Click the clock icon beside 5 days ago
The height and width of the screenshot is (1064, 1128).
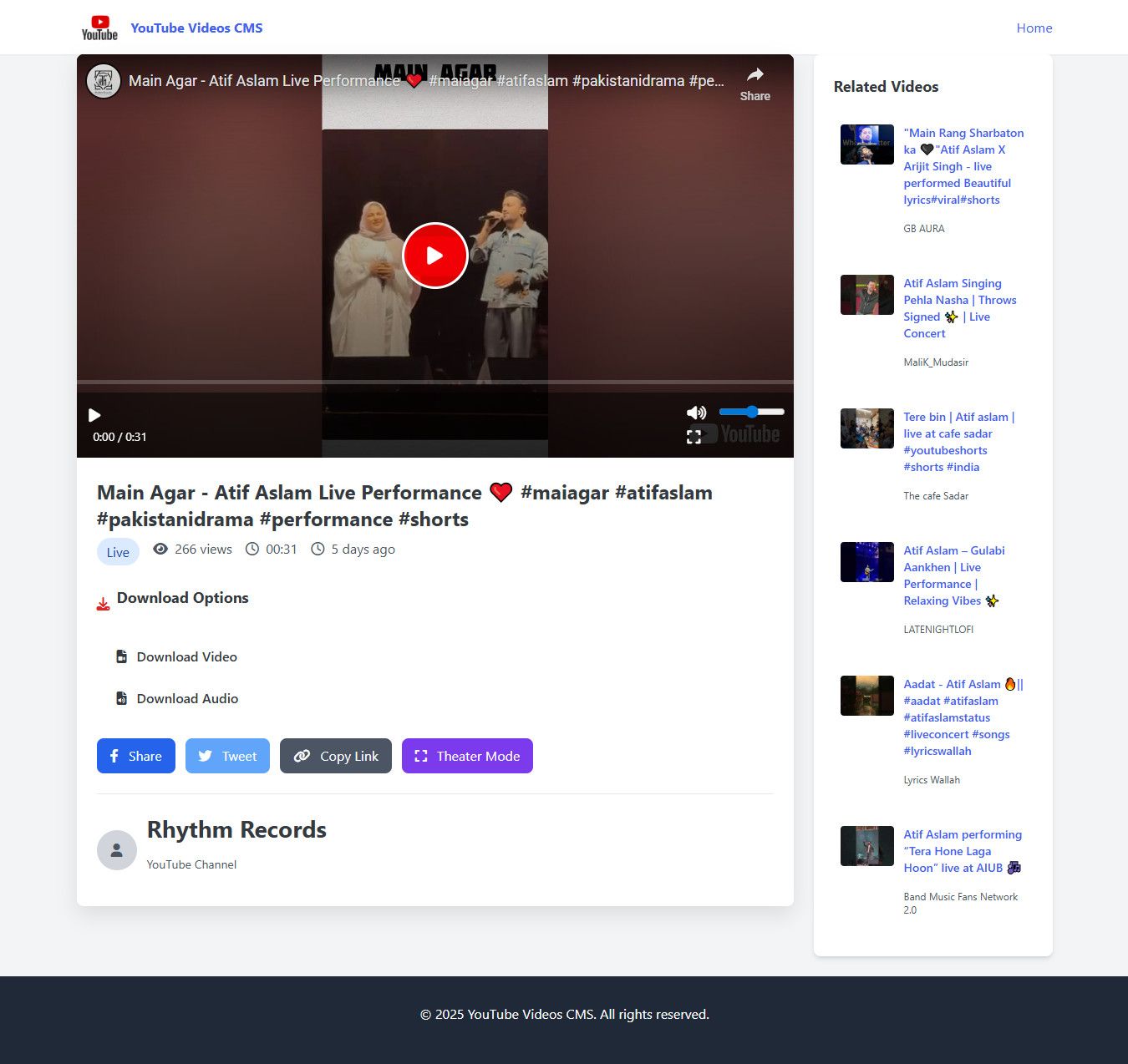pyautogui.click(x=318, y=549)
